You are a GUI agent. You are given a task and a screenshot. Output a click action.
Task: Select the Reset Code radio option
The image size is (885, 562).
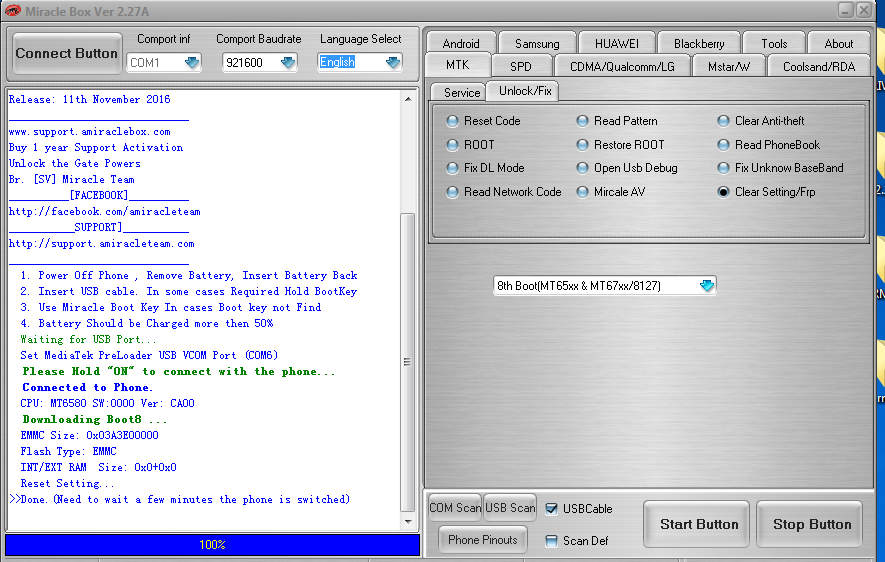452,121
